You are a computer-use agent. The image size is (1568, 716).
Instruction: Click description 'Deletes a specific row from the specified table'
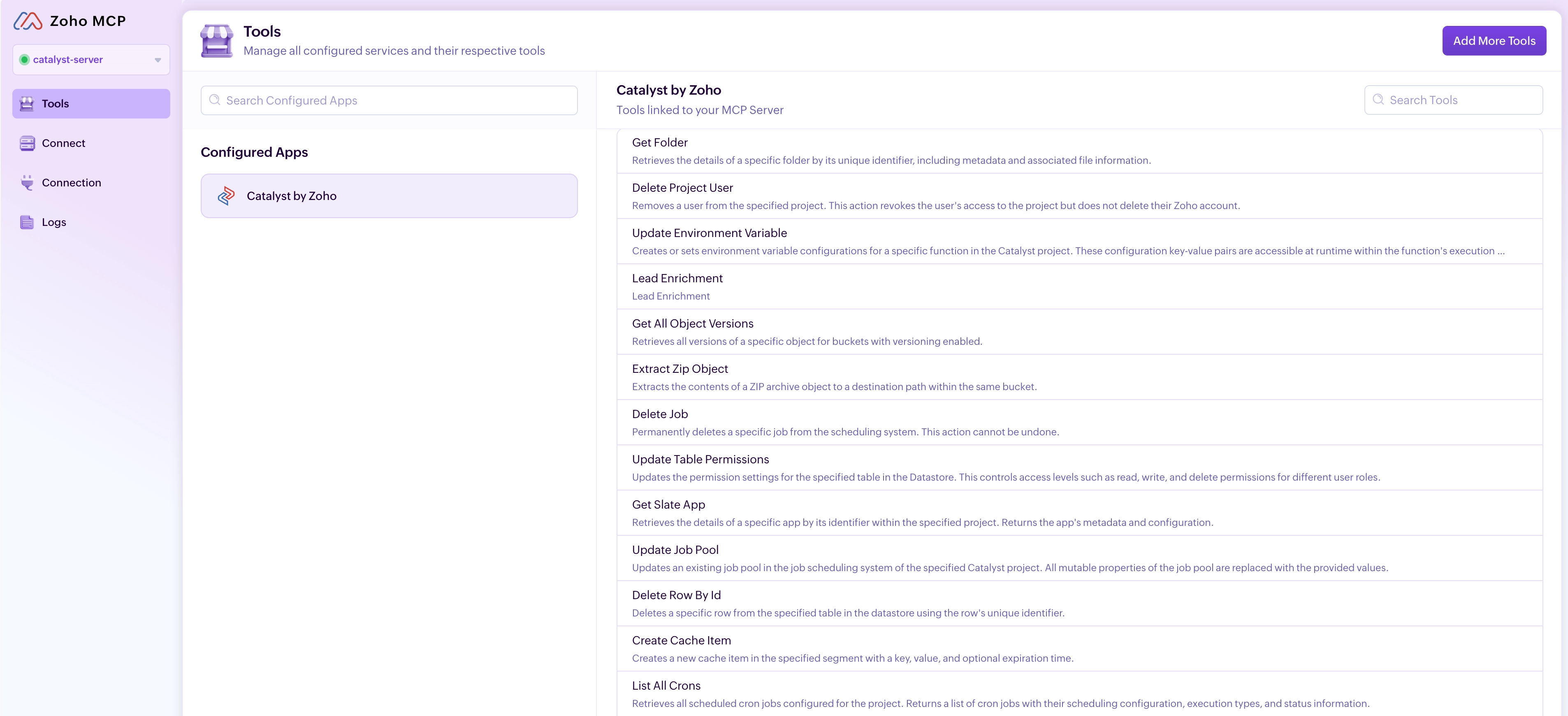848,613
